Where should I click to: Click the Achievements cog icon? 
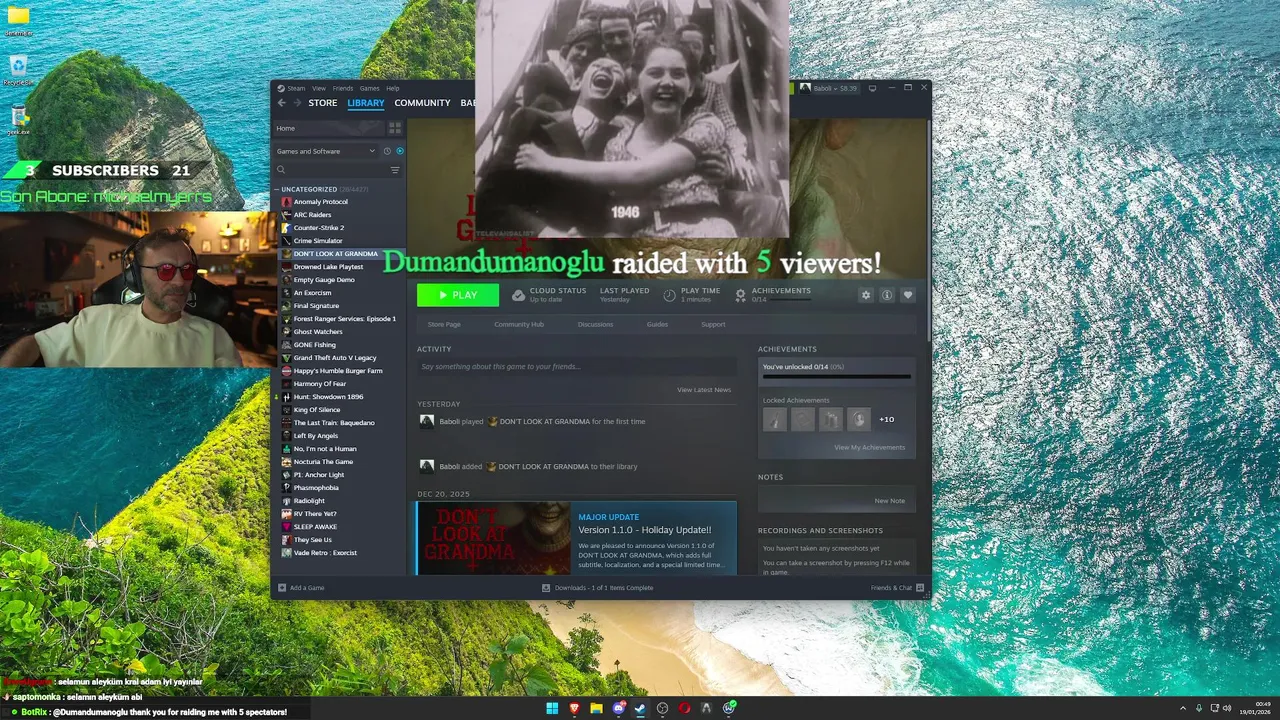[x=740, y=295]
